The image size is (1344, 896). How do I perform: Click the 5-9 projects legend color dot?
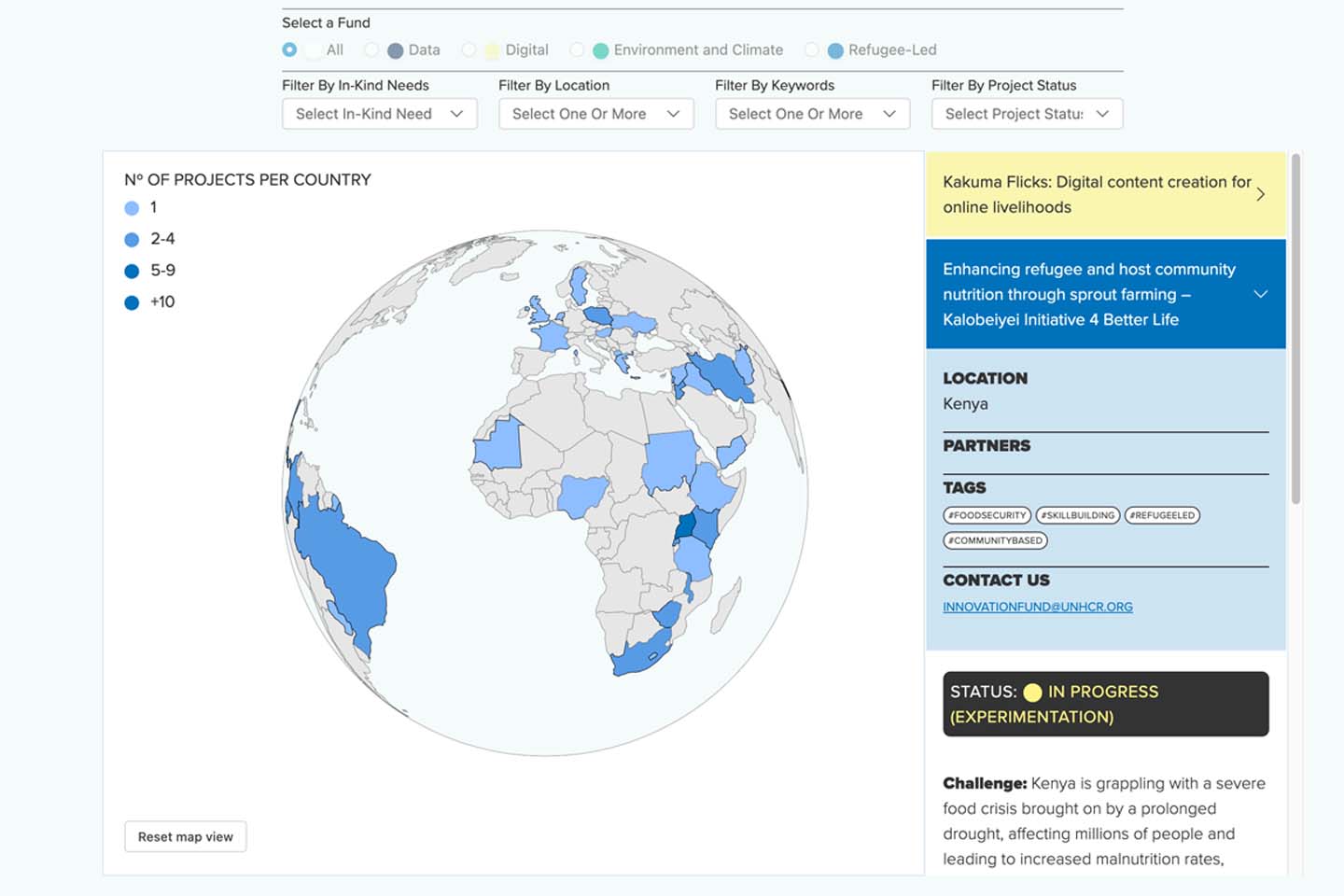(x=132, y=271)
